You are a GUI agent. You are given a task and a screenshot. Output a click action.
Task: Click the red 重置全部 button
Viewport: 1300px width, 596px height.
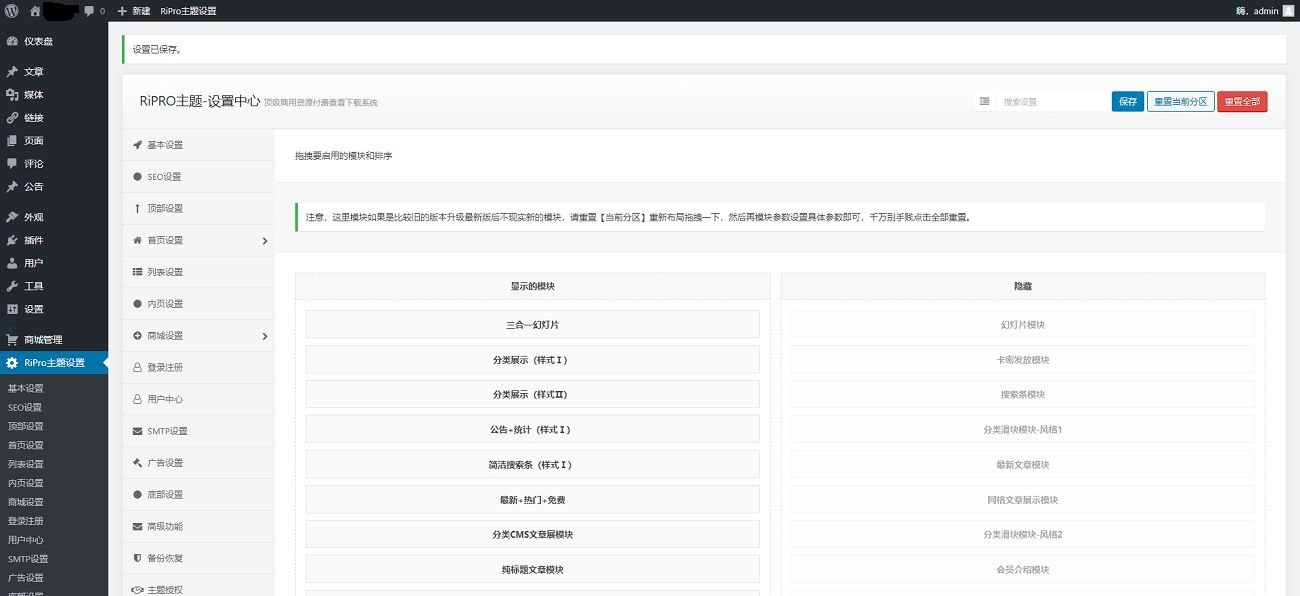pyautogui.click(x=1242, y=102)
